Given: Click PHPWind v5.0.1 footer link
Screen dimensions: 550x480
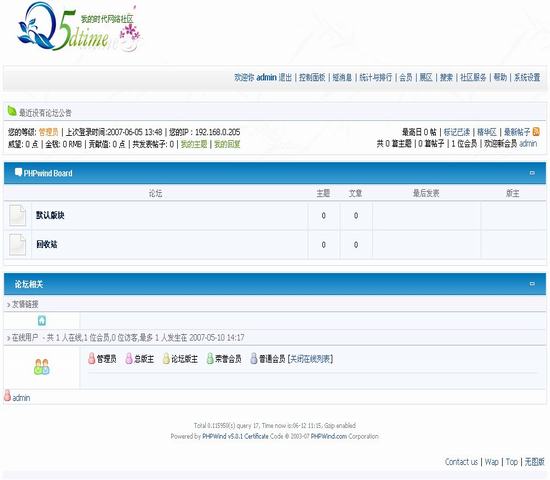Looking at the screenshot, I should (222, 436).
